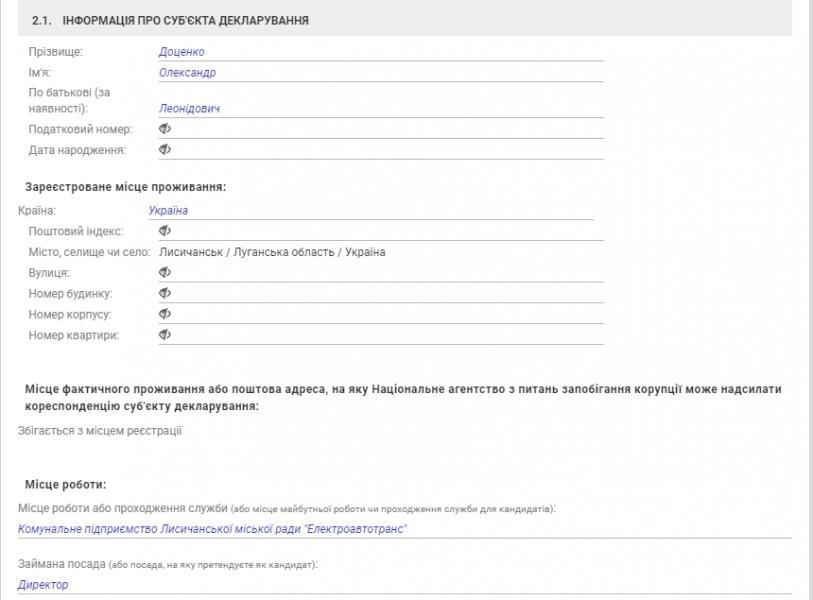Click the first name value Олександр

[x=187, y=73]
